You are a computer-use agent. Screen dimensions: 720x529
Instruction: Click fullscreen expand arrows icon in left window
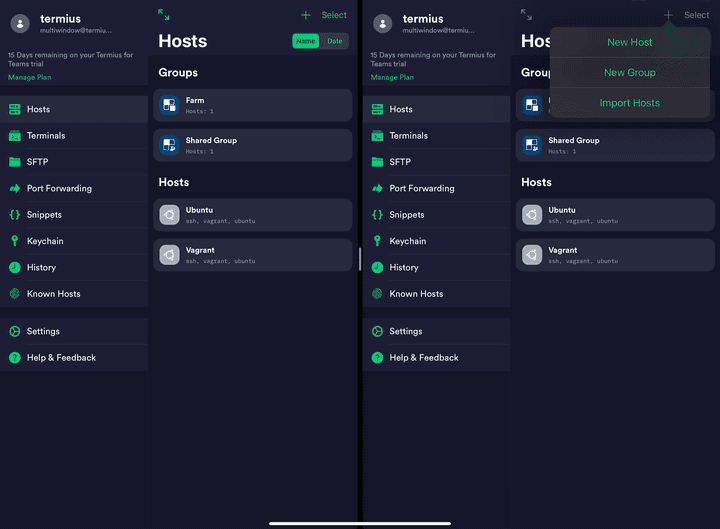click(x=164, y=15)
